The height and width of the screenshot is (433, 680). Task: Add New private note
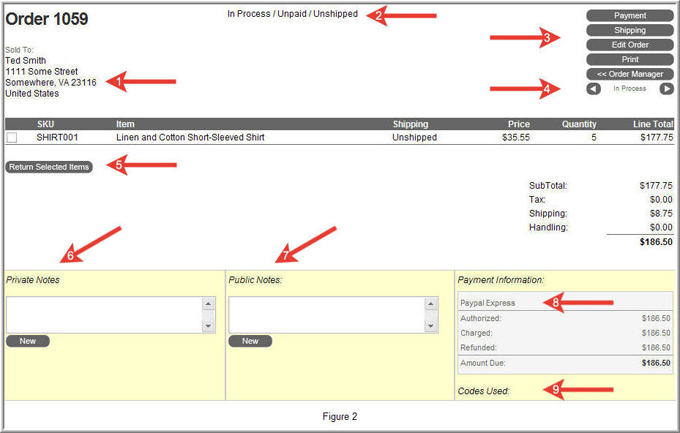[28, 341]
